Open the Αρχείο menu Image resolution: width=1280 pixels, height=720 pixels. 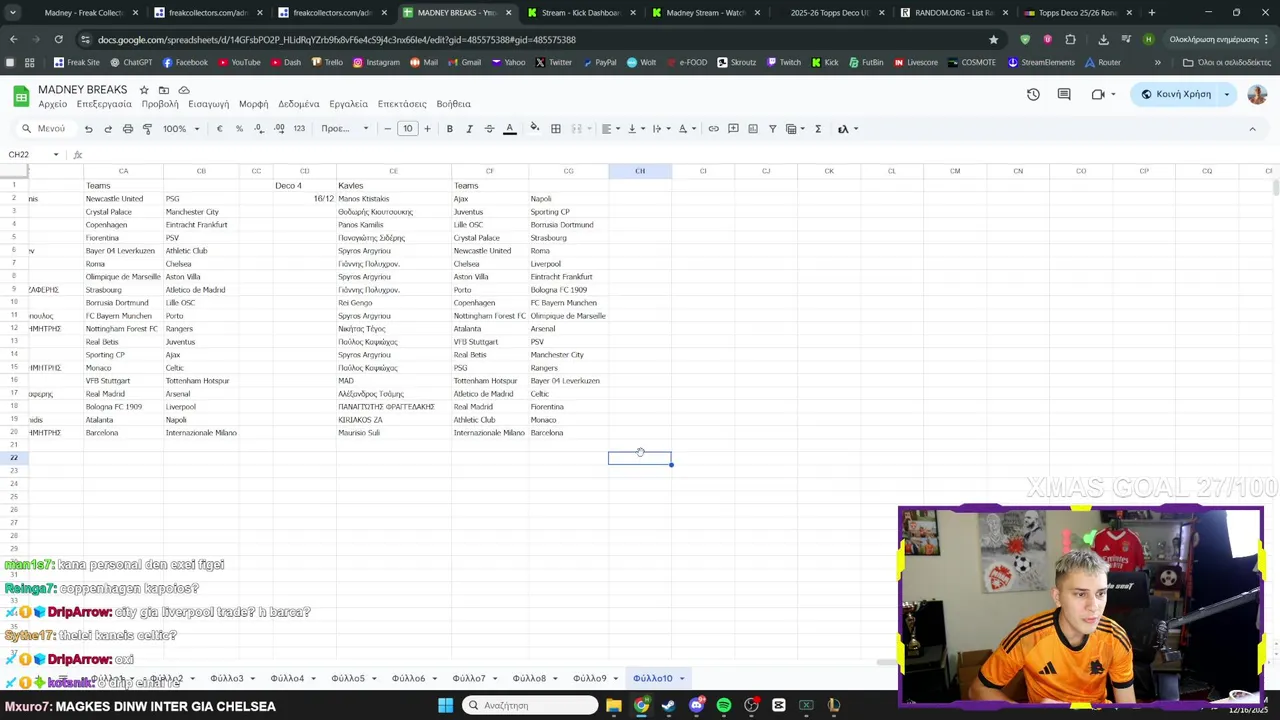[53, 104]
